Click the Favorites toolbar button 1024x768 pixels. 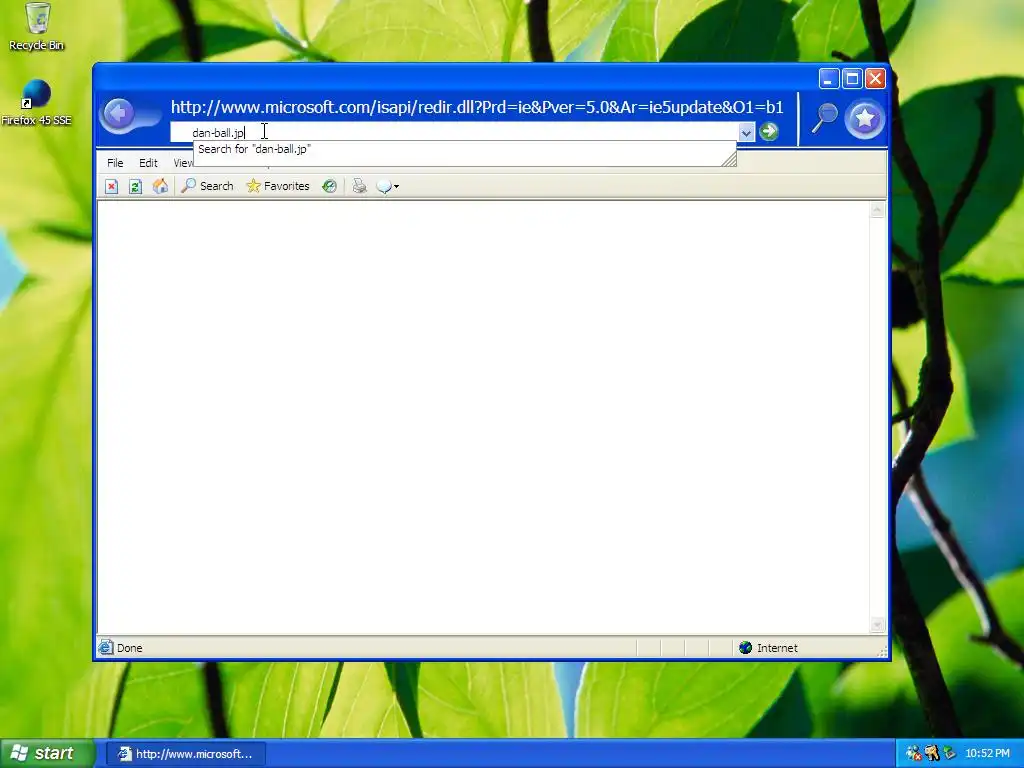click(x=278, y=187)
